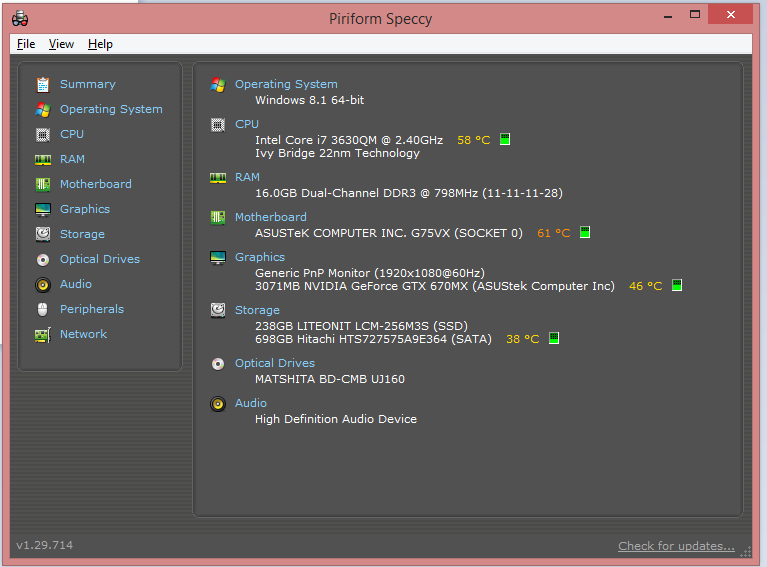The image size is (767, 567).
Task: Select Motherboard in the sidebar
Action: pyautogui.click(x=95, y=184)
